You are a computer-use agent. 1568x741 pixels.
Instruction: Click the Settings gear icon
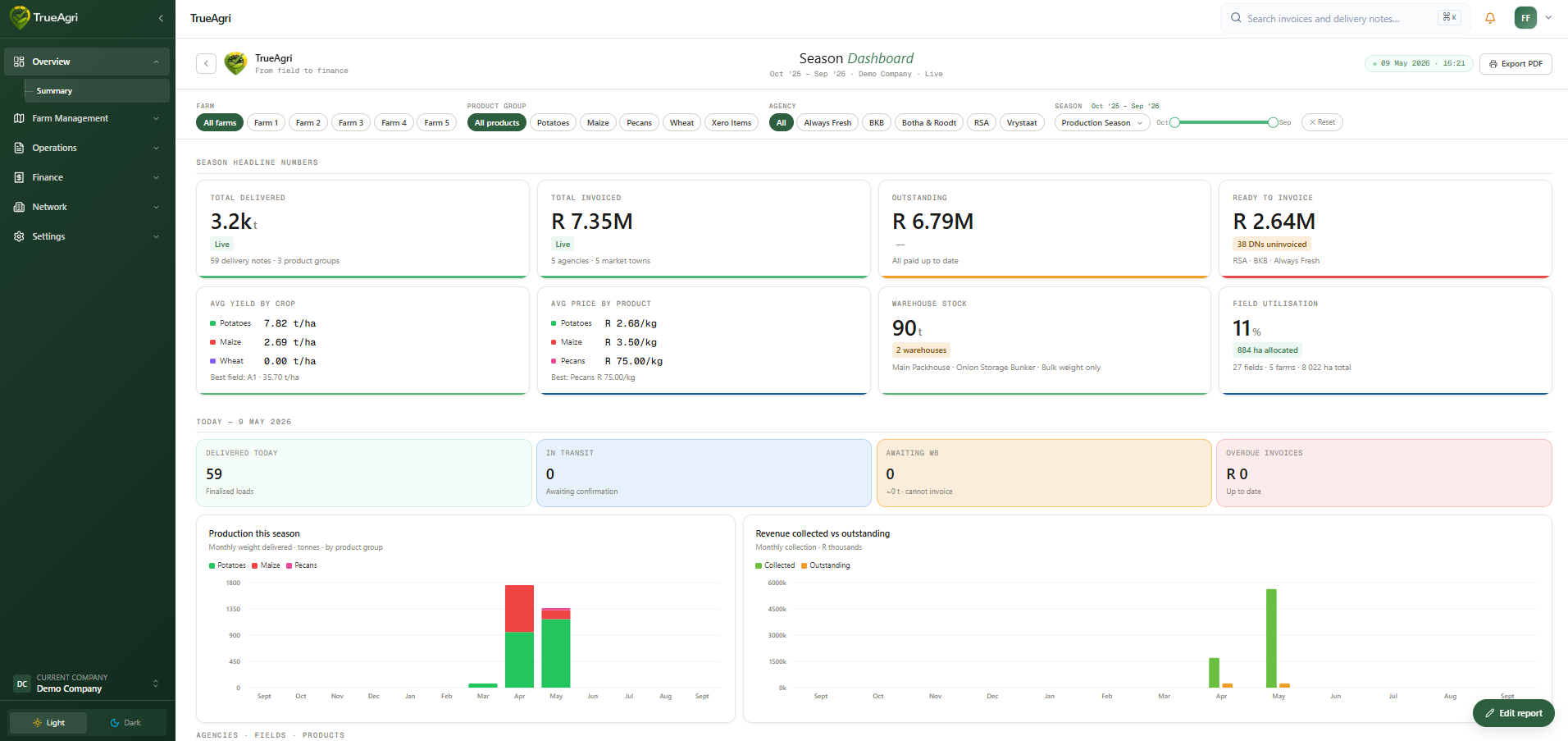(x=19, y=236)
